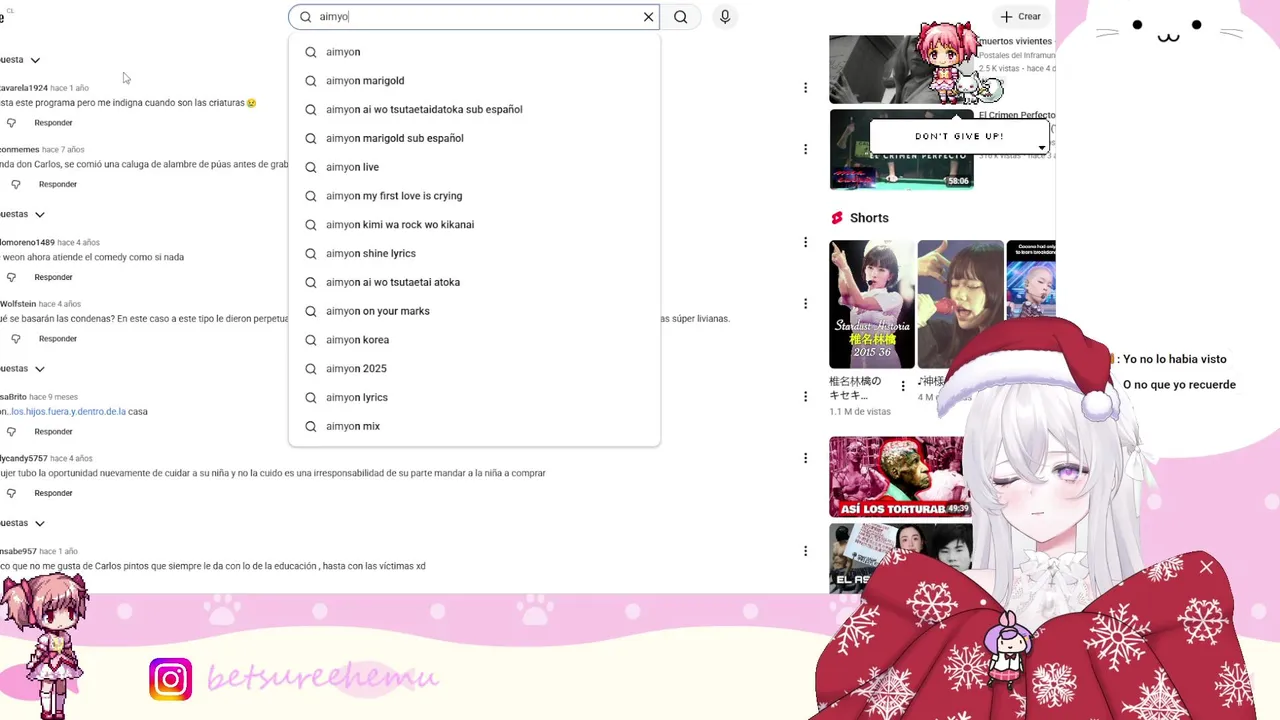Screen dimensions: 1280x720
Task: Open three-dot menu for lycandy5757 comment
Action: click(805, 458)
